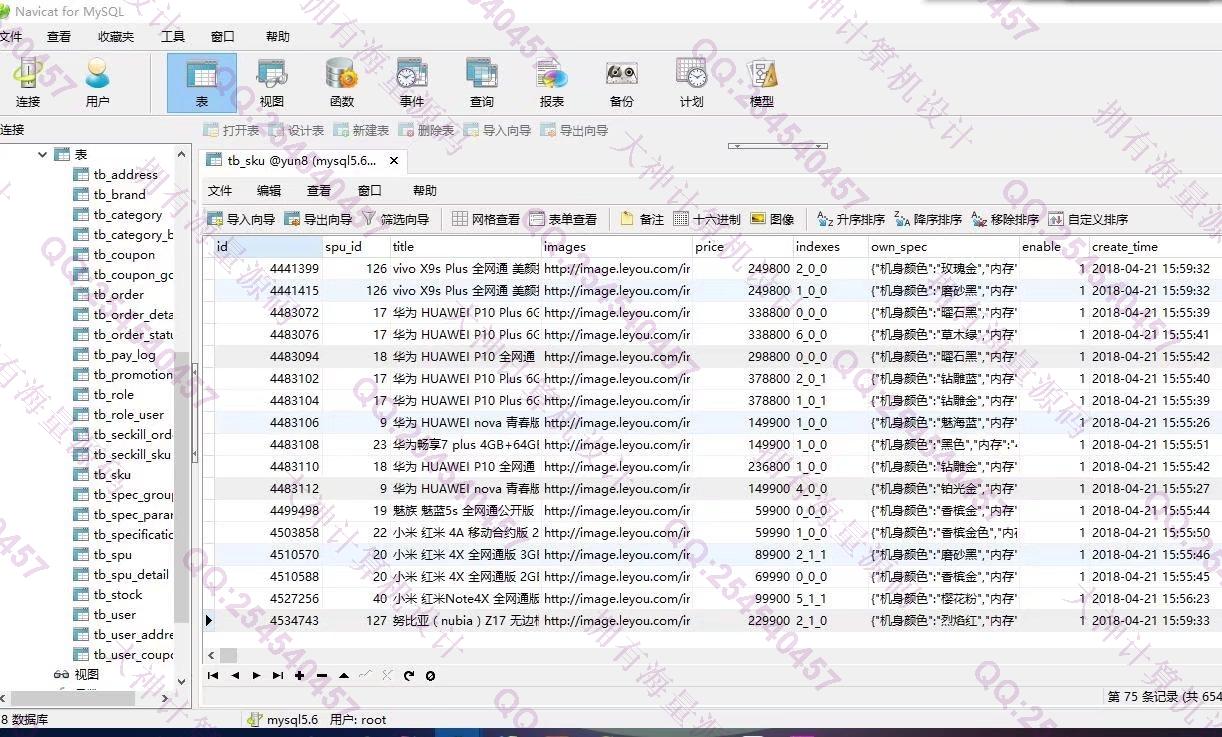Open the top 工具 menu
1222x737 pixels.
[173, 37]
